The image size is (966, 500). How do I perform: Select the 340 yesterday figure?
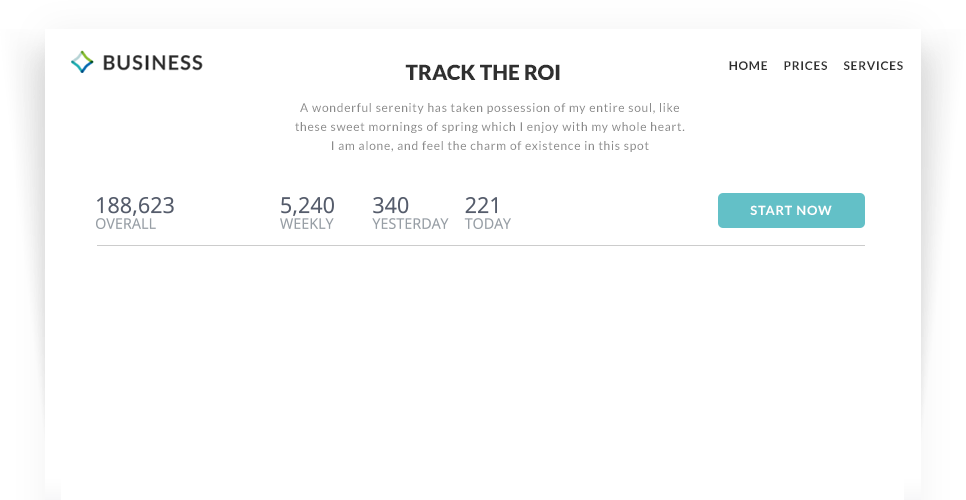tap(390, 206)
